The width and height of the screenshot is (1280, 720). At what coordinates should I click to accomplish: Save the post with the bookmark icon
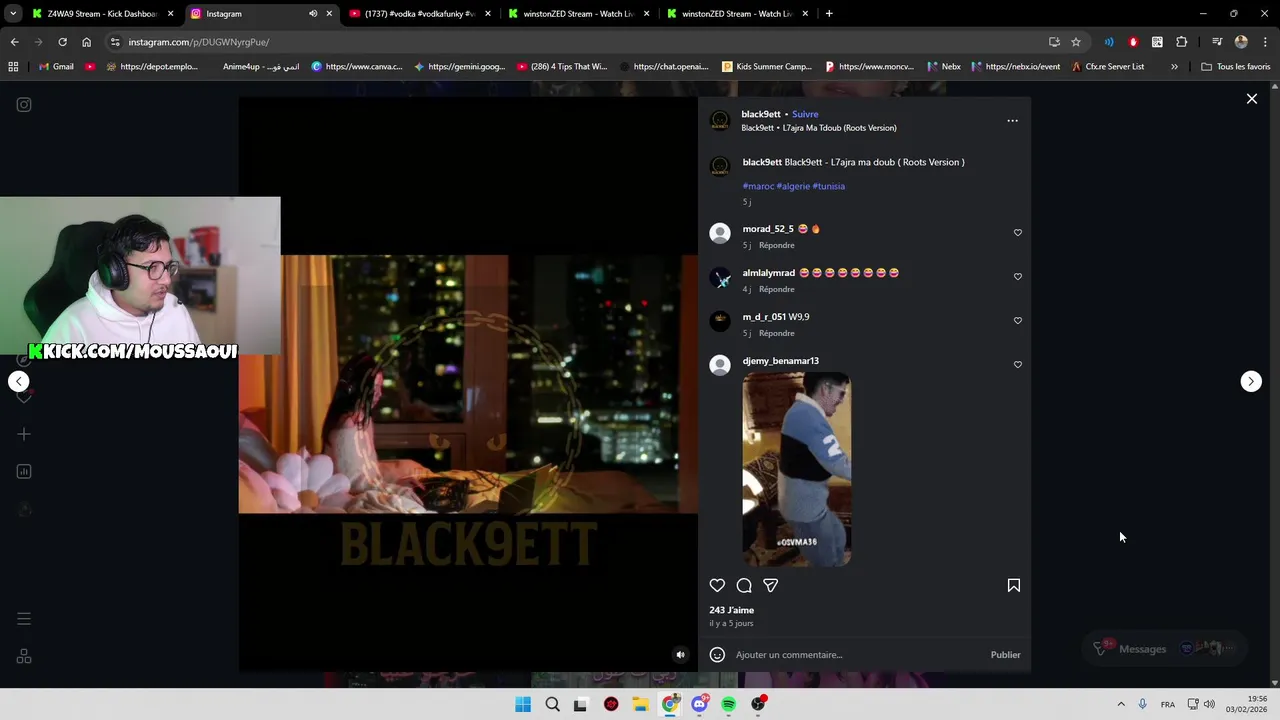pos(1013,585)
